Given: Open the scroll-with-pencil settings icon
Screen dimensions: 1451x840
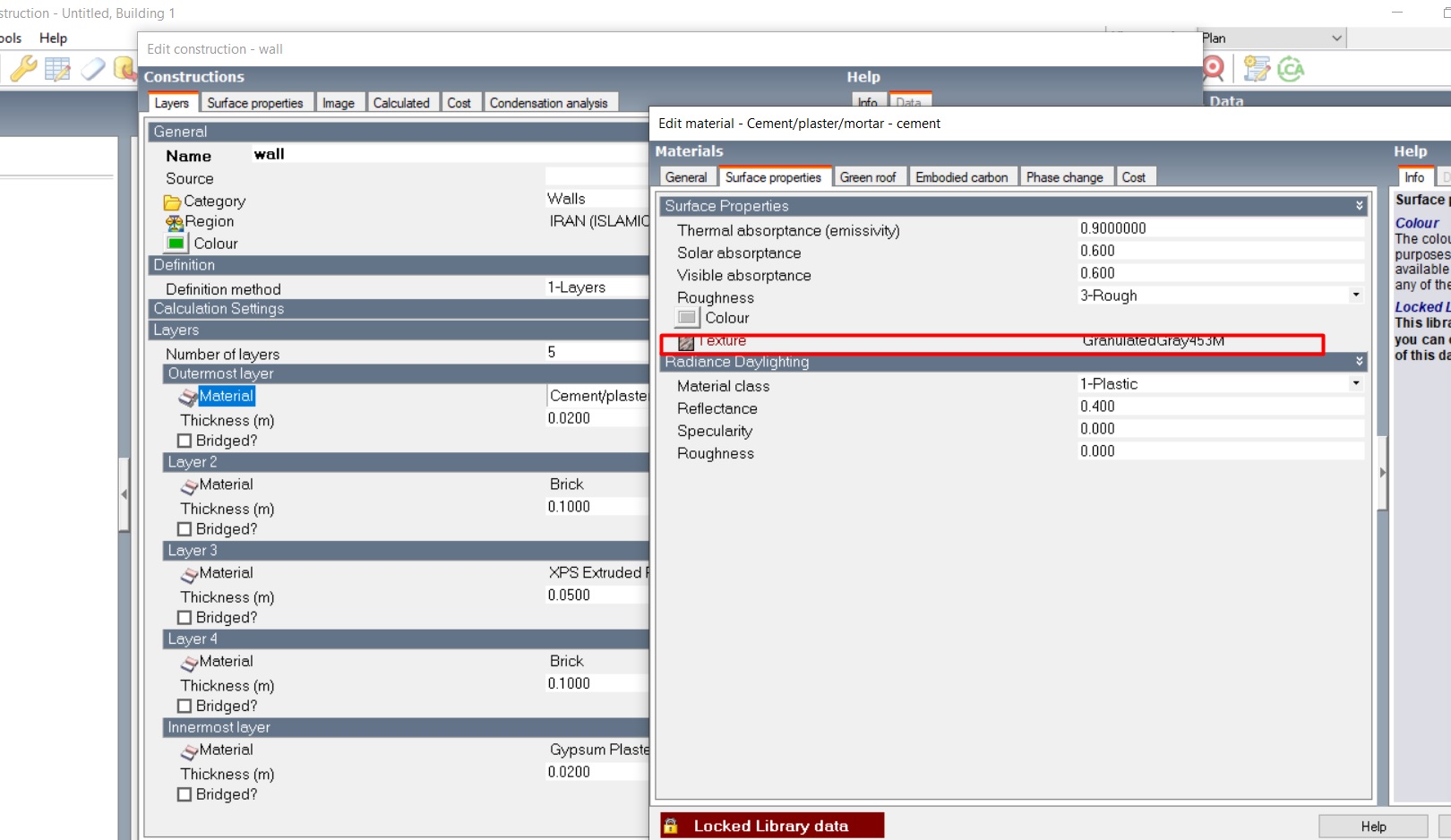Looking at the screenshot, I should (1257, 69).
